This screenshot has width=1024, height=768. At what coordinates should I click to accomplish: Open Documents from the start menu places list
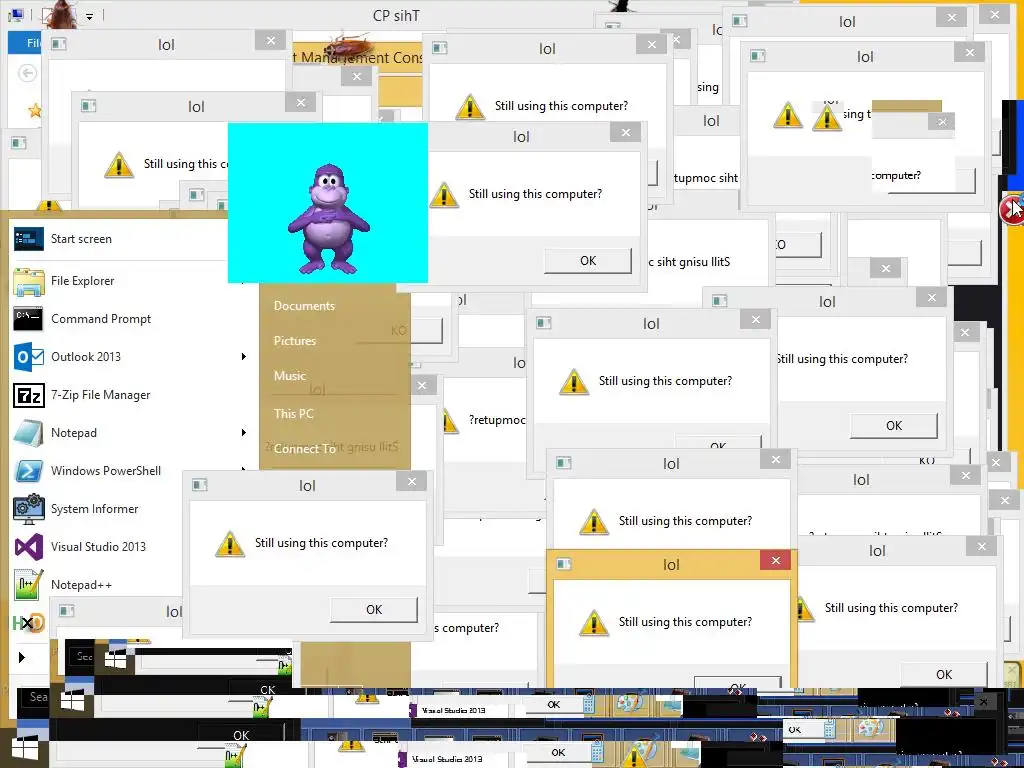304,306
